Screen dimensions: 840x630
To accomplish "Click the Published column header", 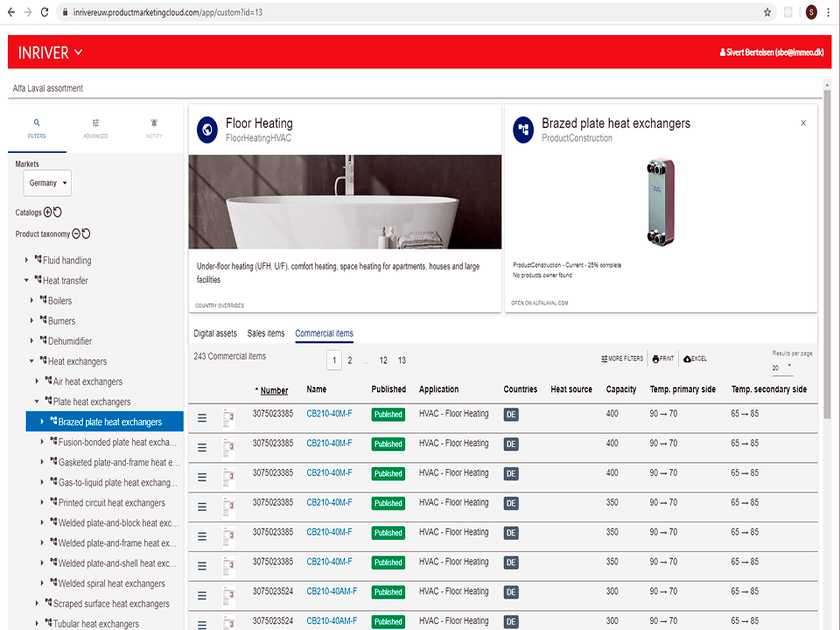I will click(388, 389).
